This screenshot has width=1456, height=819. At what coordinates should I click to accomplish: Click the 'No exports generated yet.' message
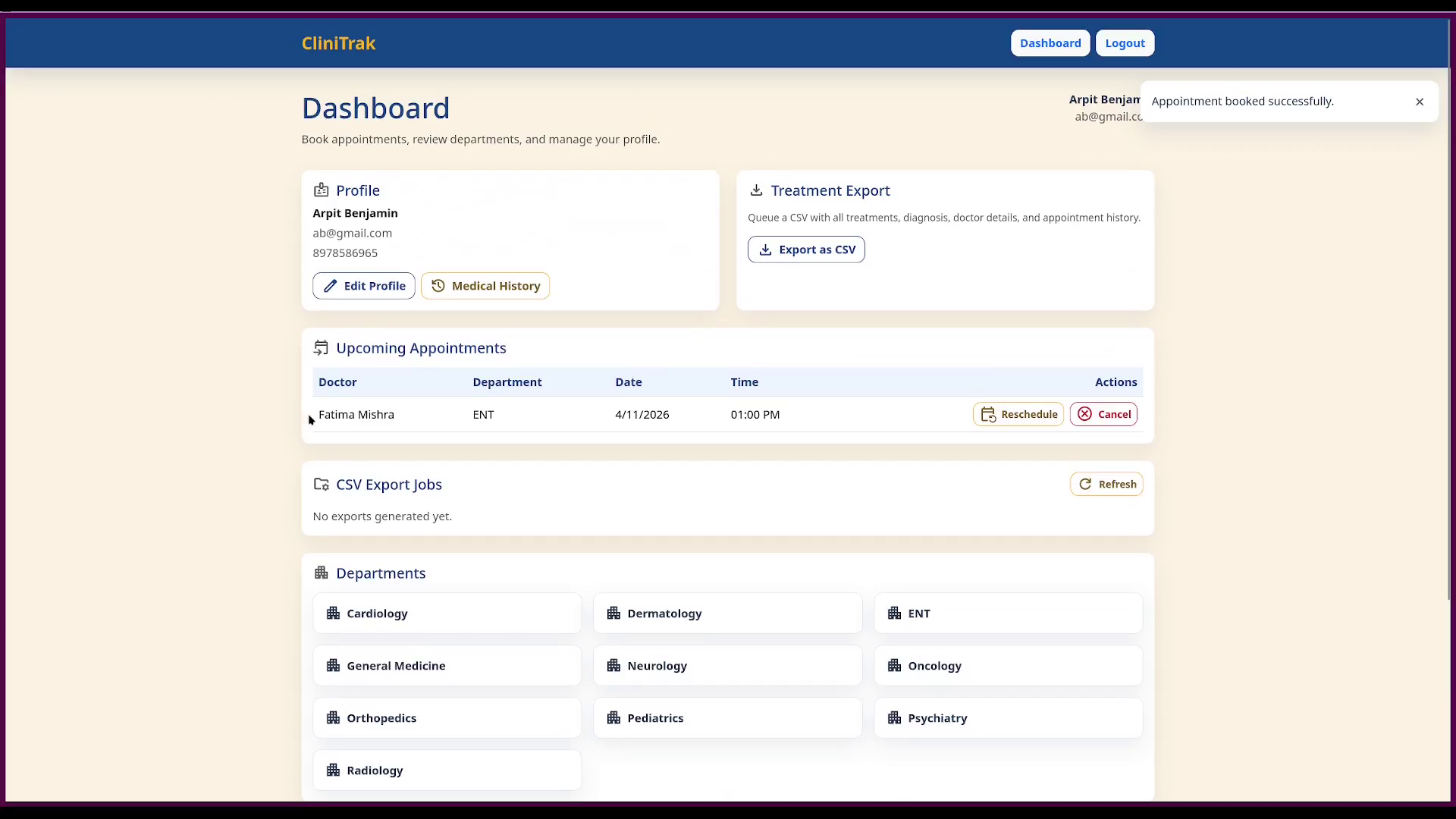tap(382, 516)
